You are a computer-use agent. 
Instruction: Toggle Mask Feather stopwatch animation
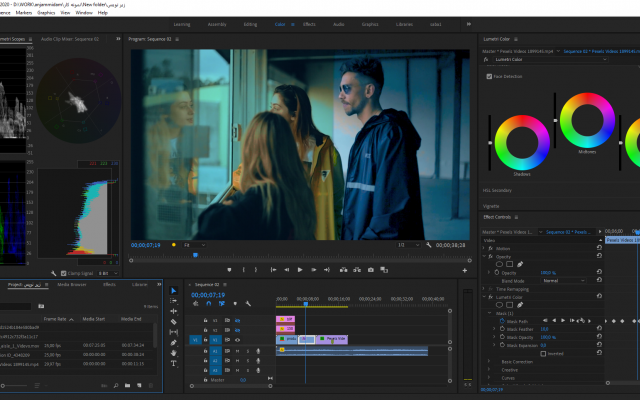pos(502,329)
